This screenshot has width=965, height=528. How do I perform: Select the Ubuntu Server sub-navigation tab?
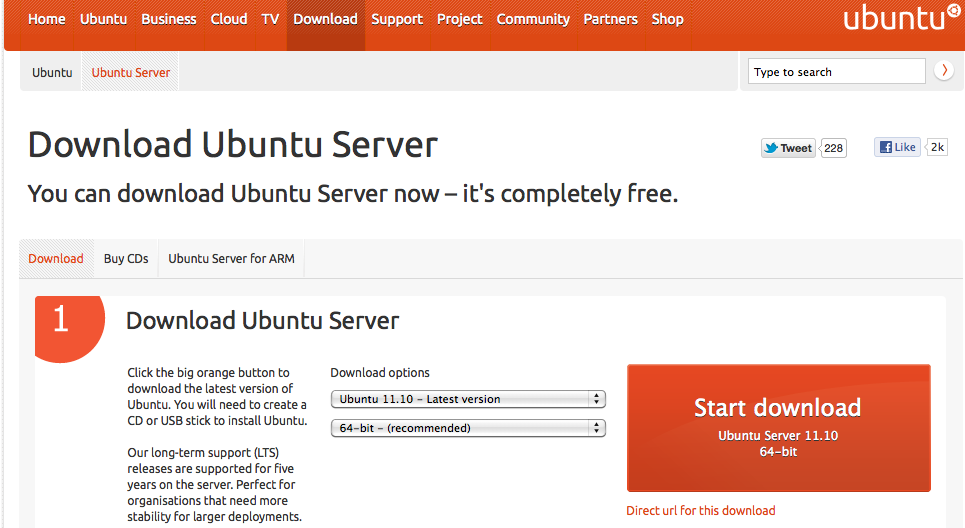pos(130,73)
